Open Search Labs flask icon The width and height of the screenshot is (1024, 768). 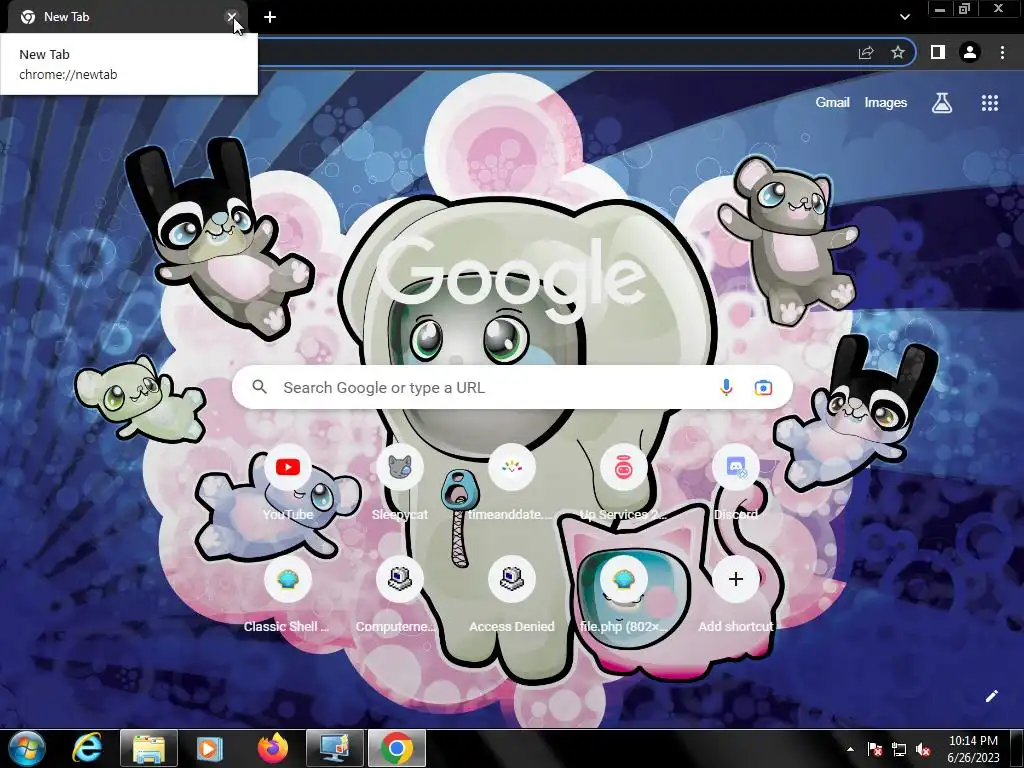tap(941, 103)
